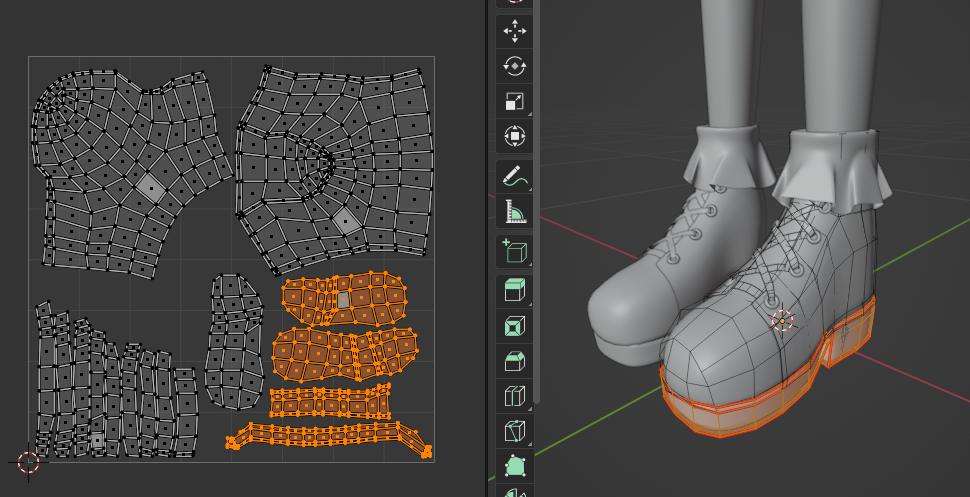
Task: Select the Poly Build tool
Action: tap(515, 466)
